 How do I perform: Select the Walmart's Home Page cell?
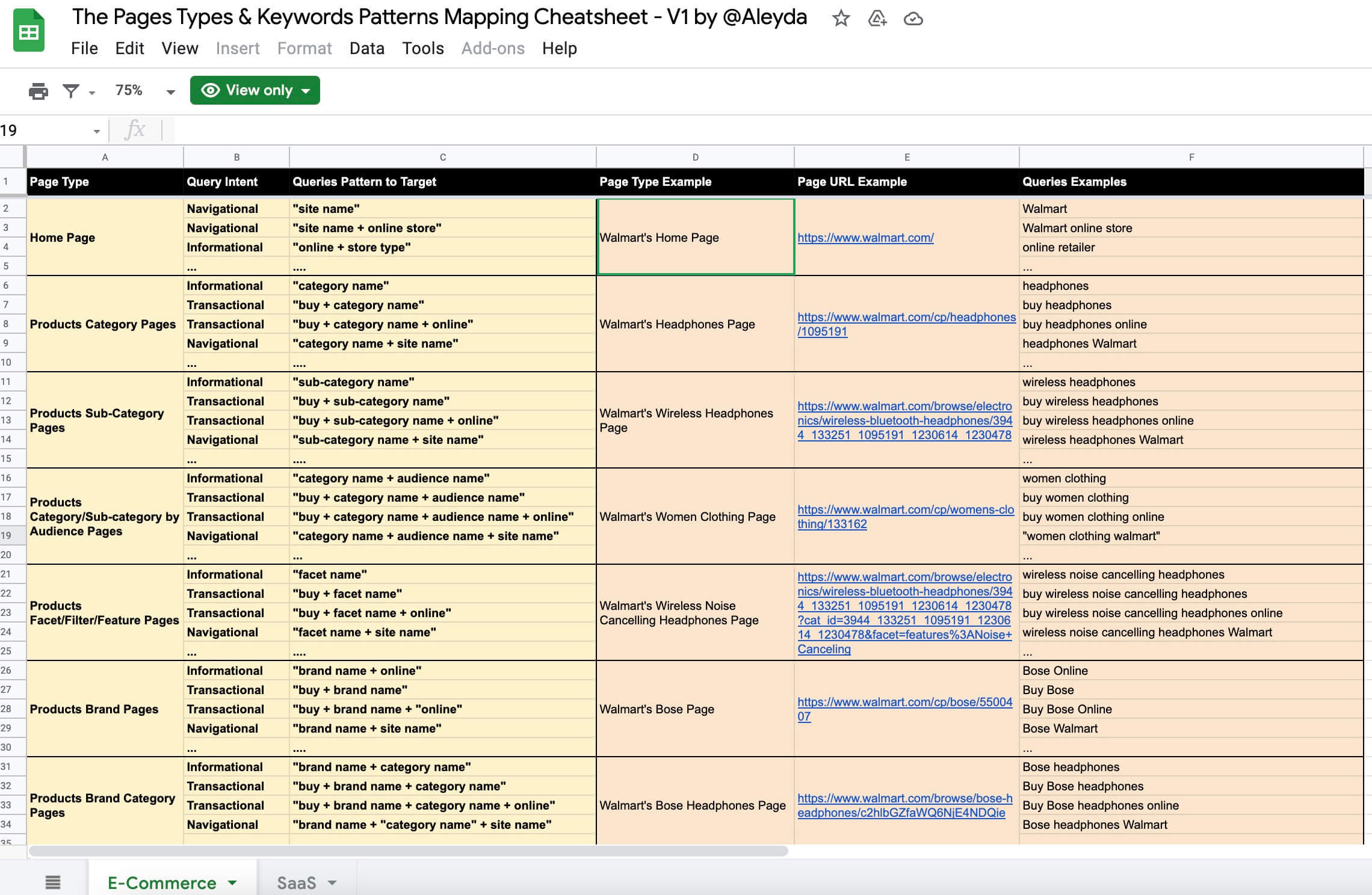(695, 238)
